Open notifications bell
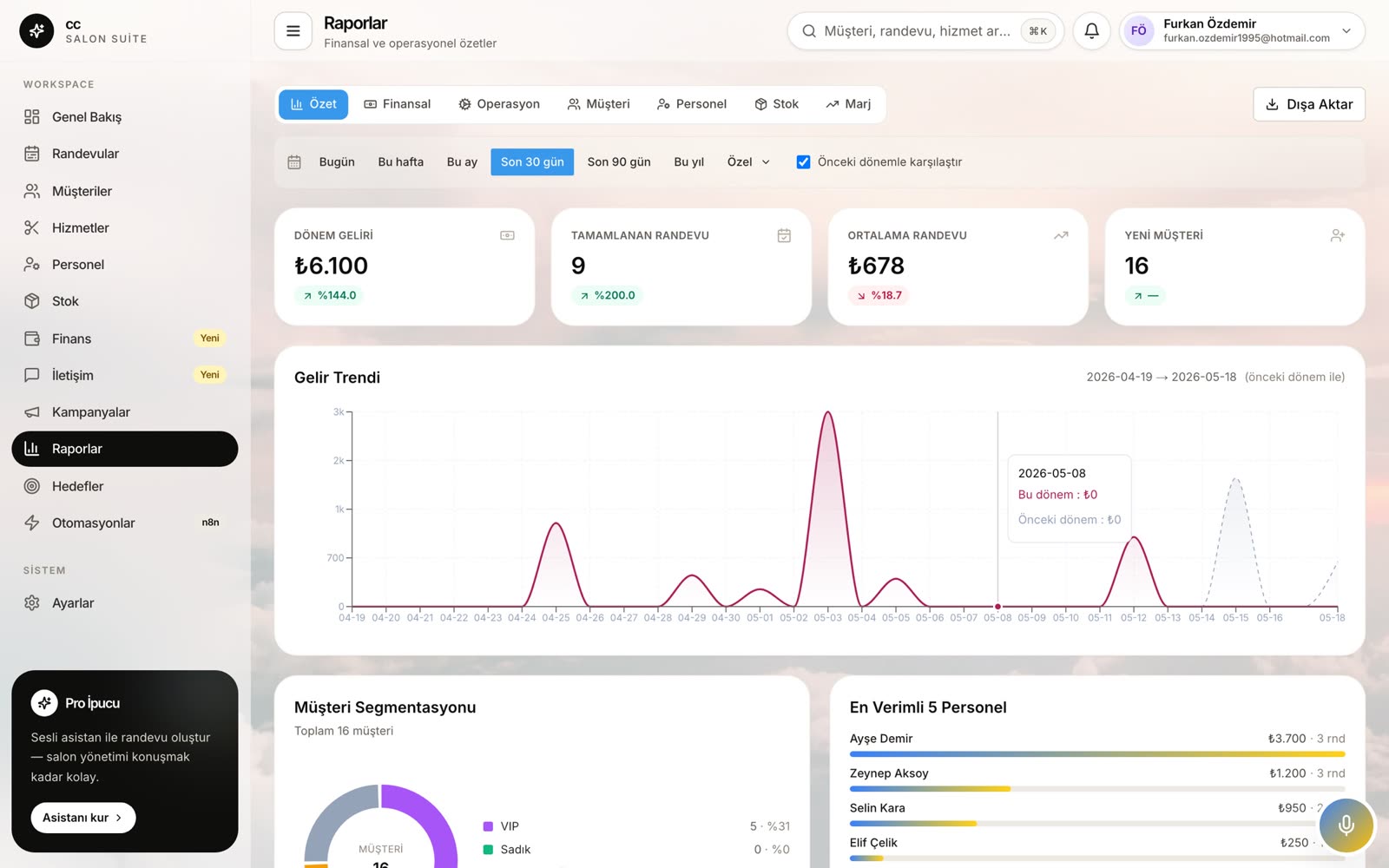Viewport: 1389px width, 868px height. point(1091,31)
